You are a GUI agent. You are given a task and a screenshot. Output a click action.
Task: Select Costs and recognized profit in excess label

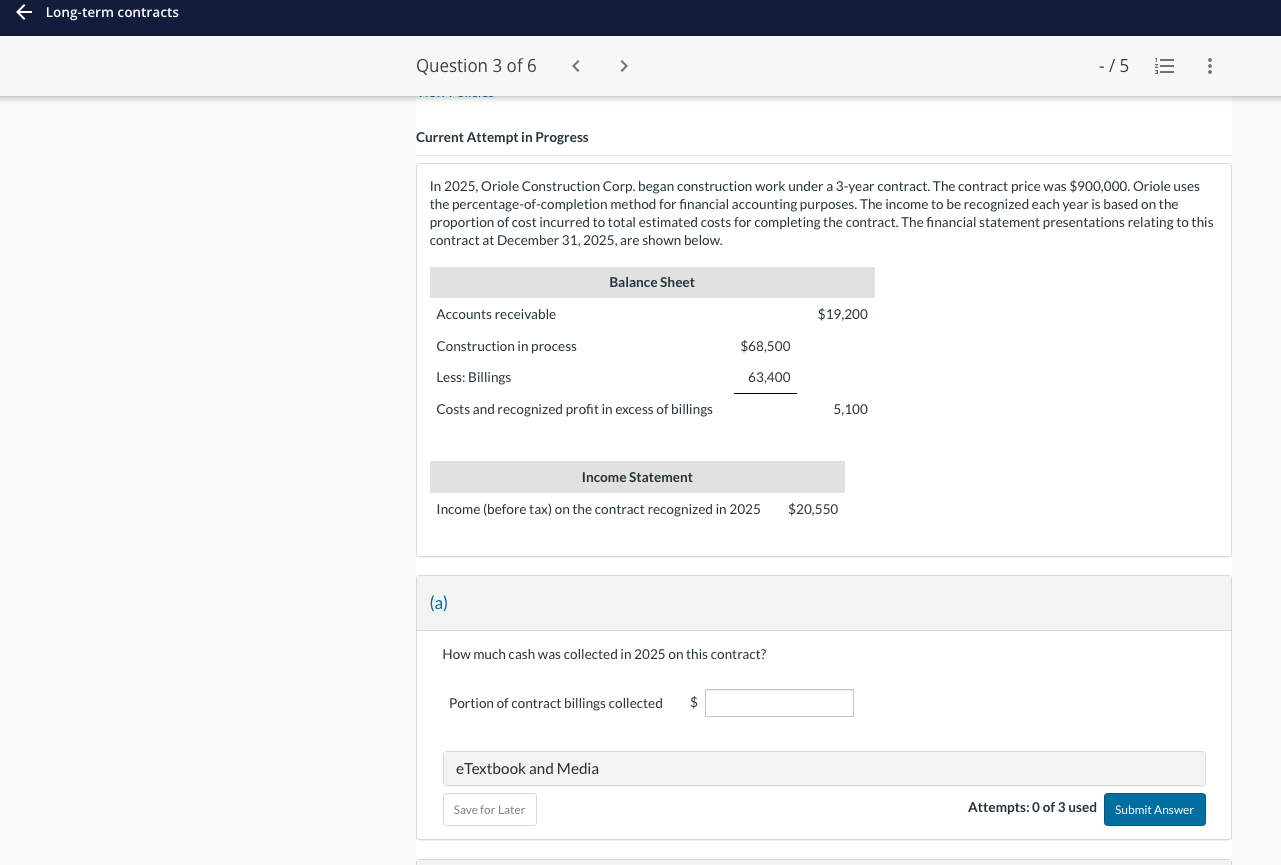click(574, 409)
